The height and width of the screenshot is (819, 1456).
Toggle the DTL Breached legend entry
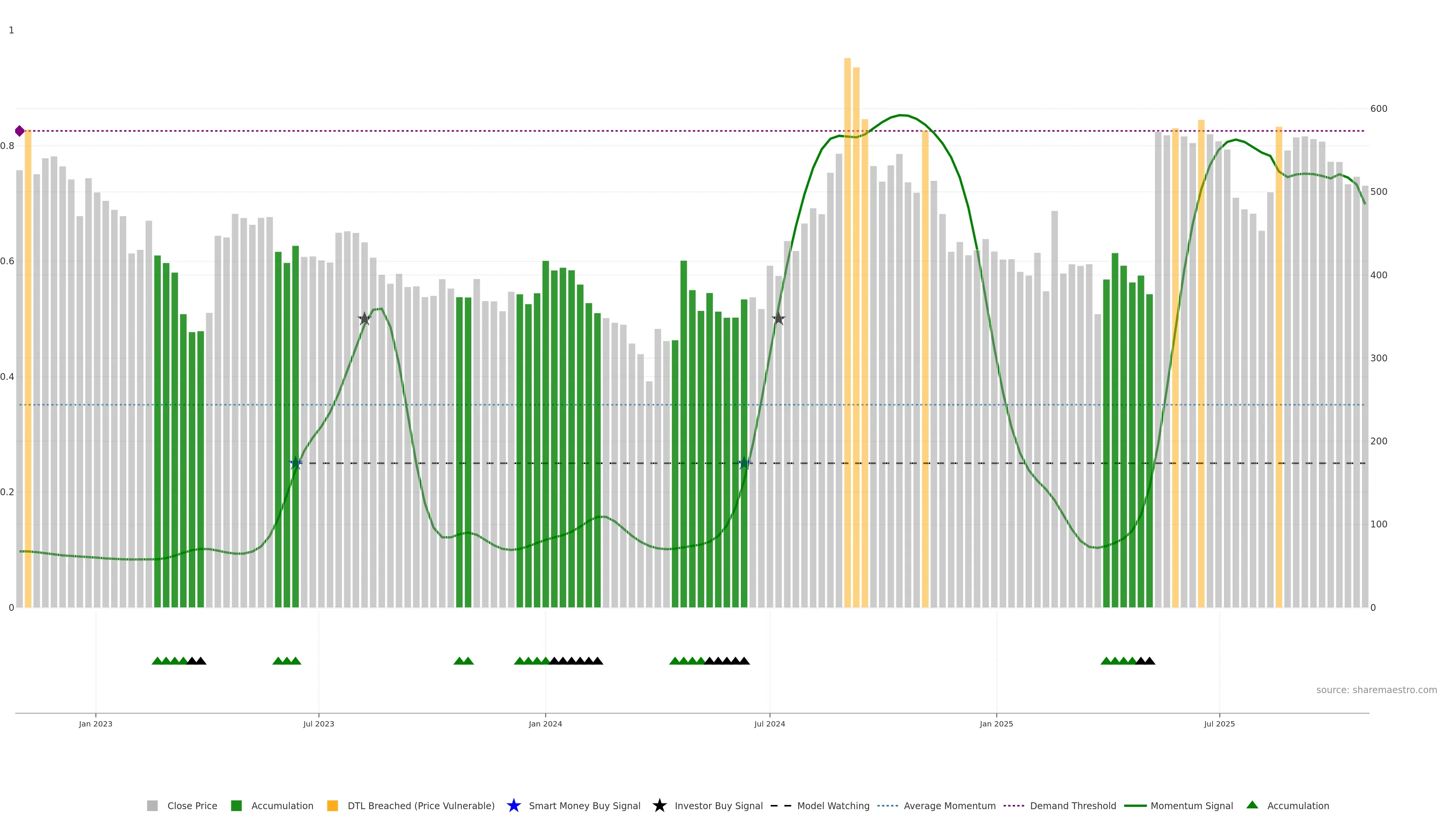coord(420,805)
